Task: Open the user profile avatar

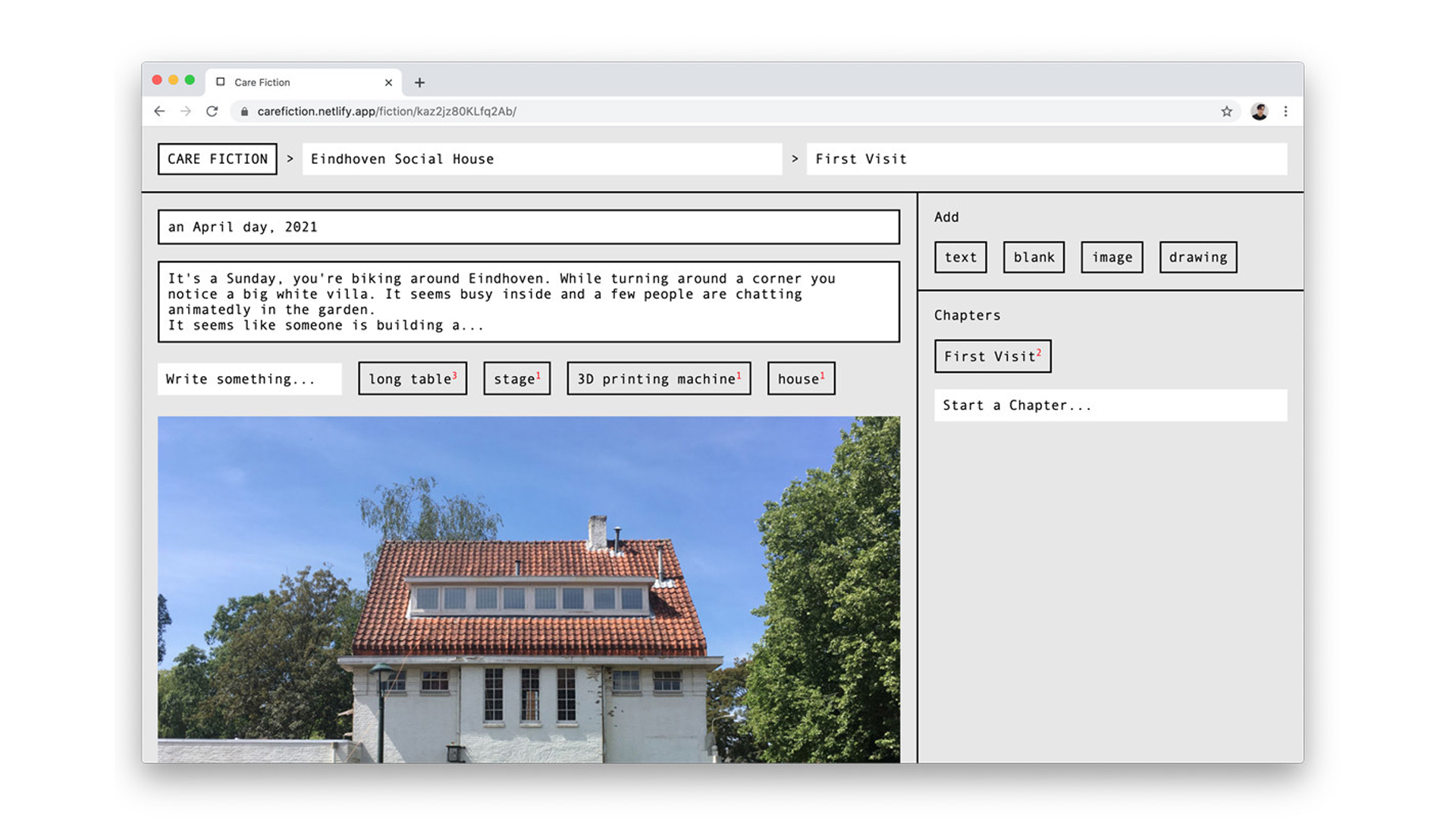Action: 1259,111
